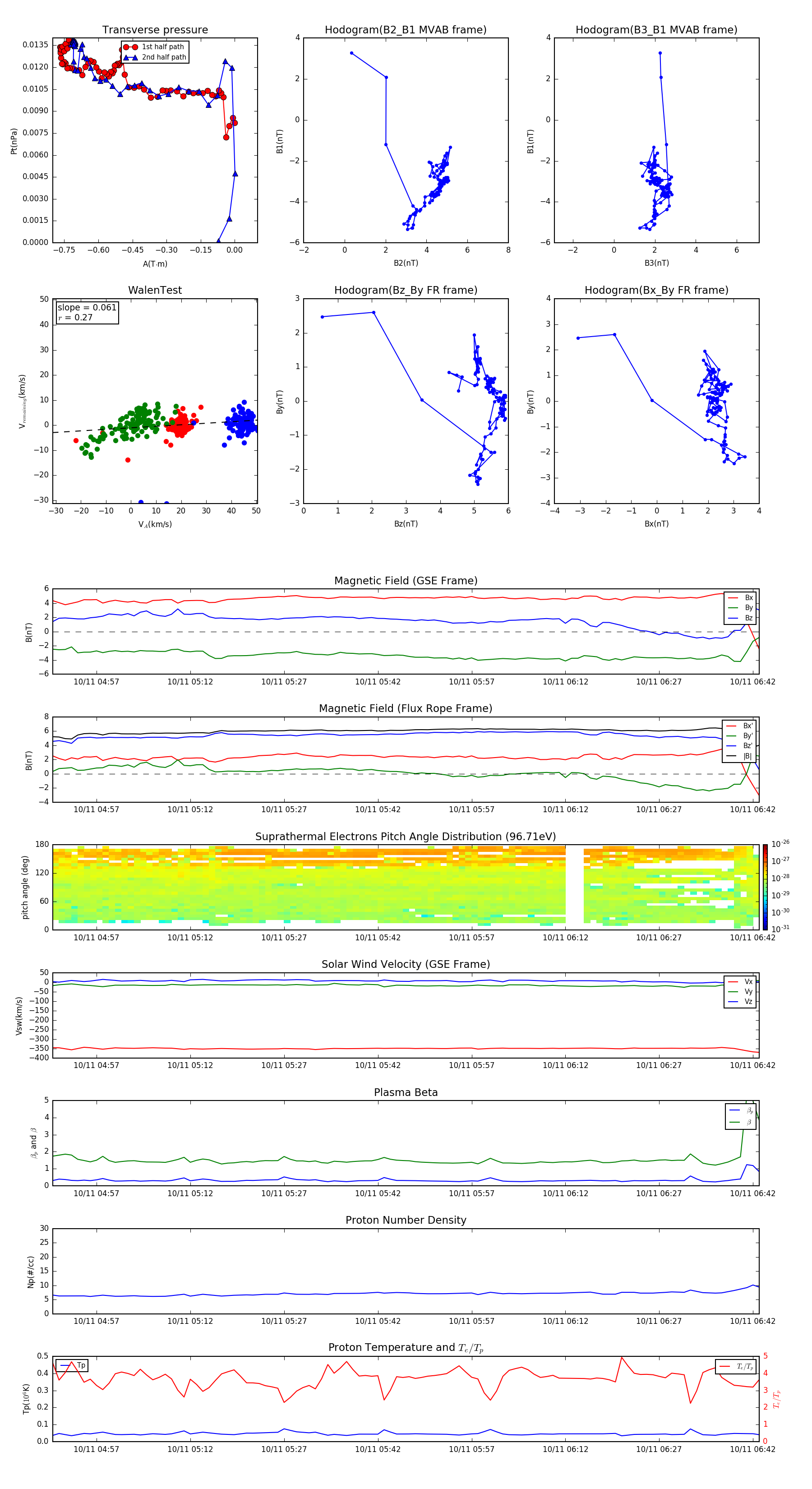The height and width of the screenshot is (1489, 812).
Task: Select 'Bx' in GSE magnetic field legend
Action: 740,598
